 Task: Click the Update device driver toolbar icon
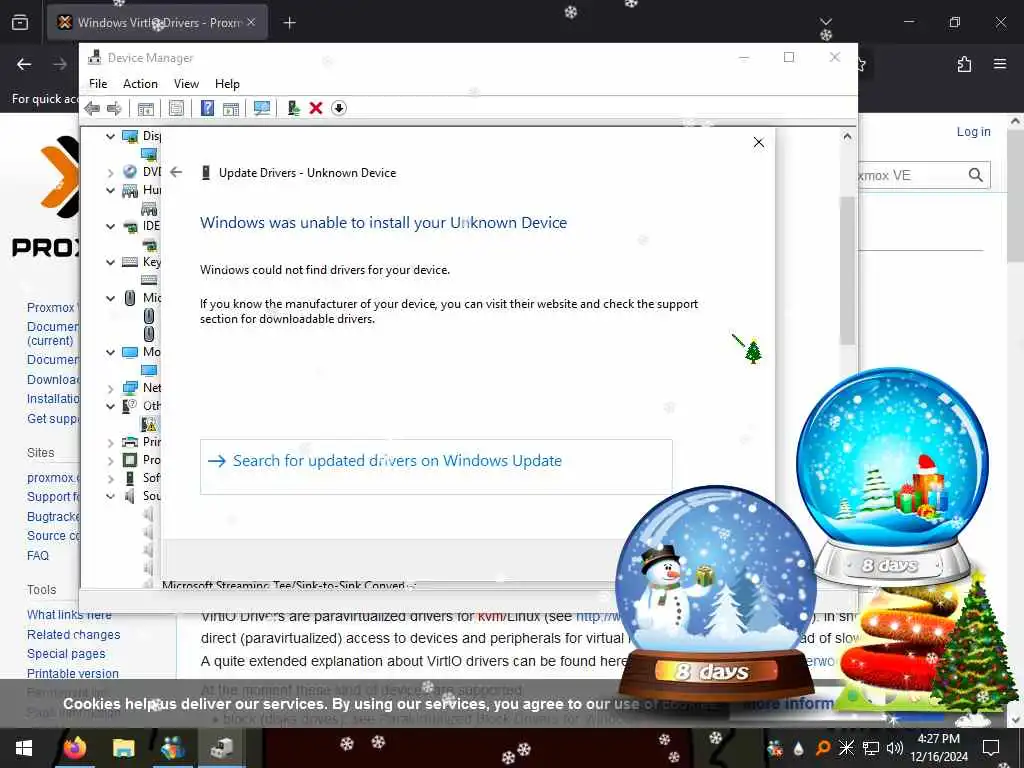pos(293,108)
